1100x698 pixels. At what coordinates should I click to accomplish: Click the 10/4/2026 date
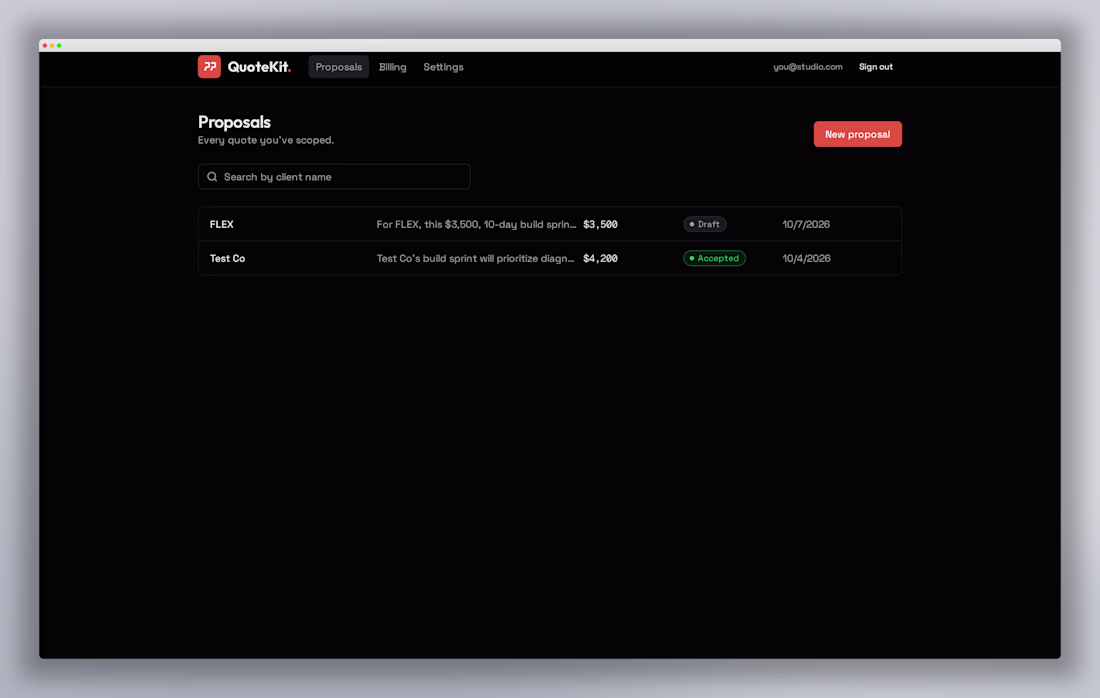[x=806, y=258]
